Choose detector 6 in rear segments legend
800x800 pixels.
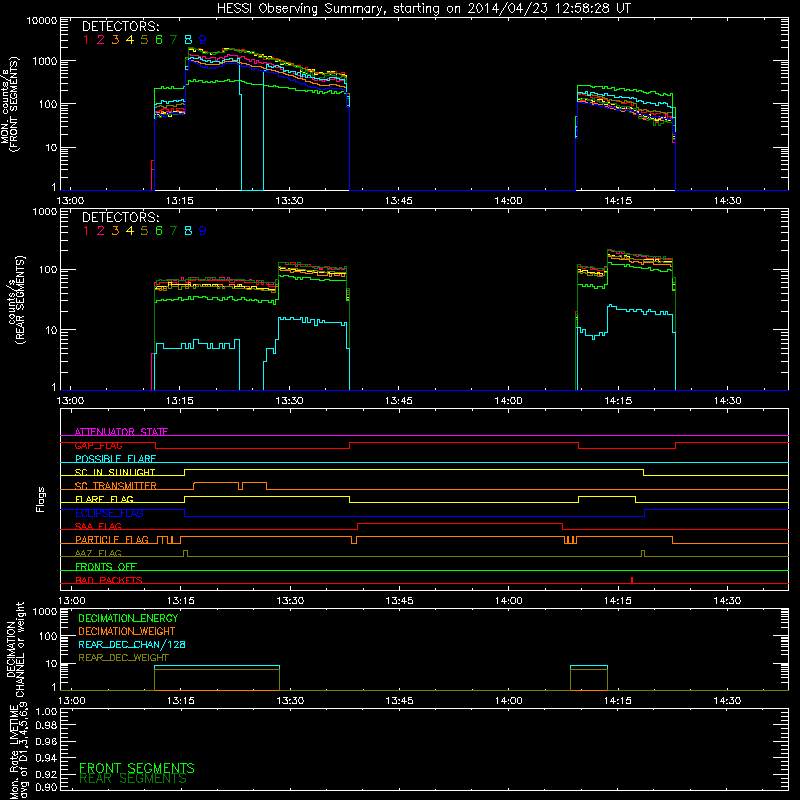[159, 231]
